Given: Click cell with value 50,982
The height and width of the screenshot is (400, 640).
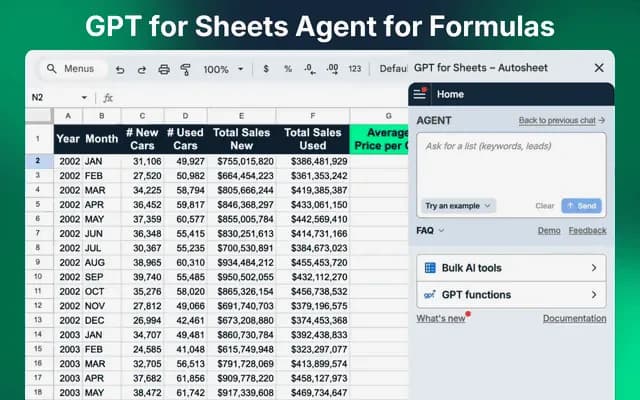Looking at the screenshot, I should pyautogui.click(x=185, y=176).
